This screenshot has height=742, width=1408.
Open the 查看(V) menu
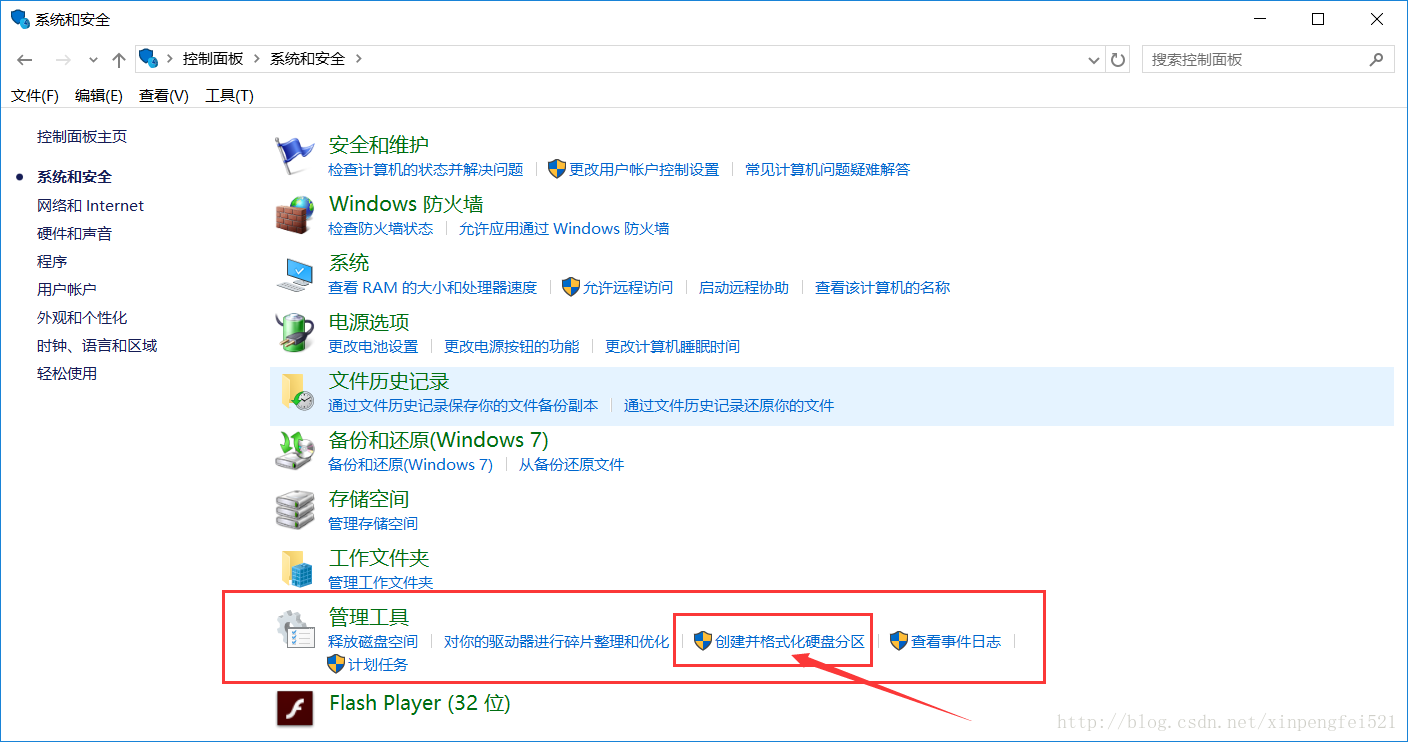point(163,95)
